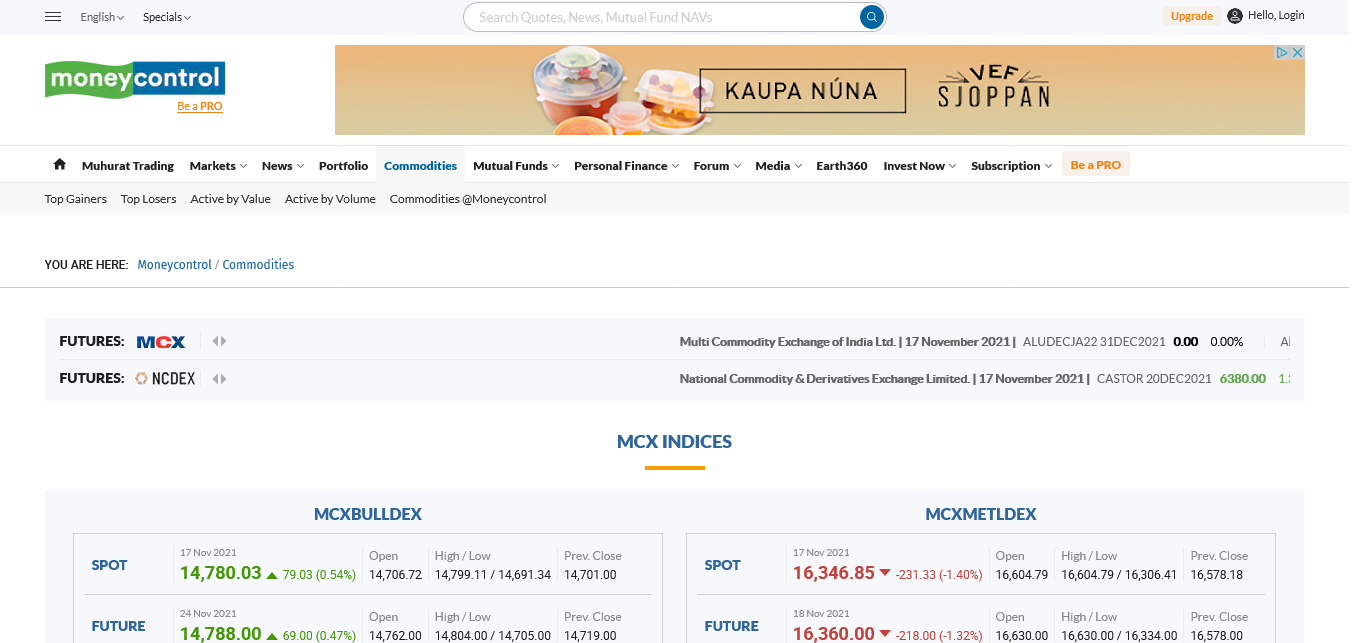This screenshot has width=1366, height=643.
Task: Click the search magnifier button
Action: tap(872, 17)
